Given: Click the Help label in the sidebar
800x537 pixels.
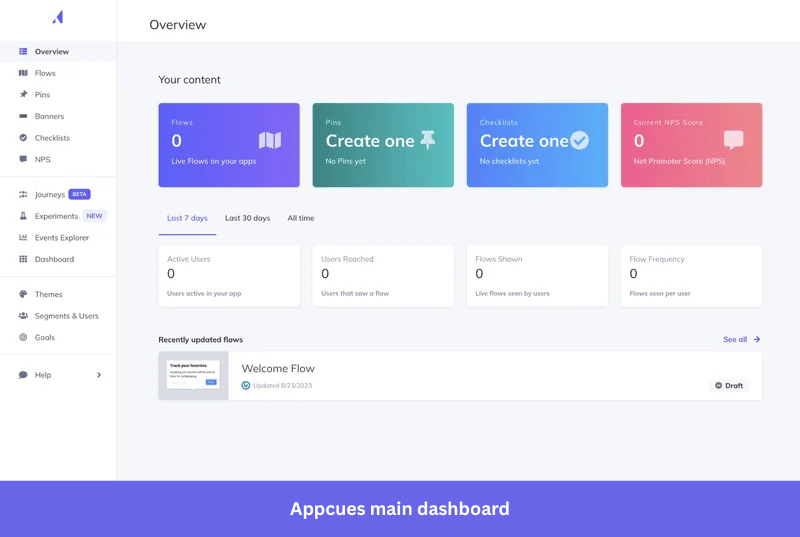Looking at the screenshot, I should [43, 375].
